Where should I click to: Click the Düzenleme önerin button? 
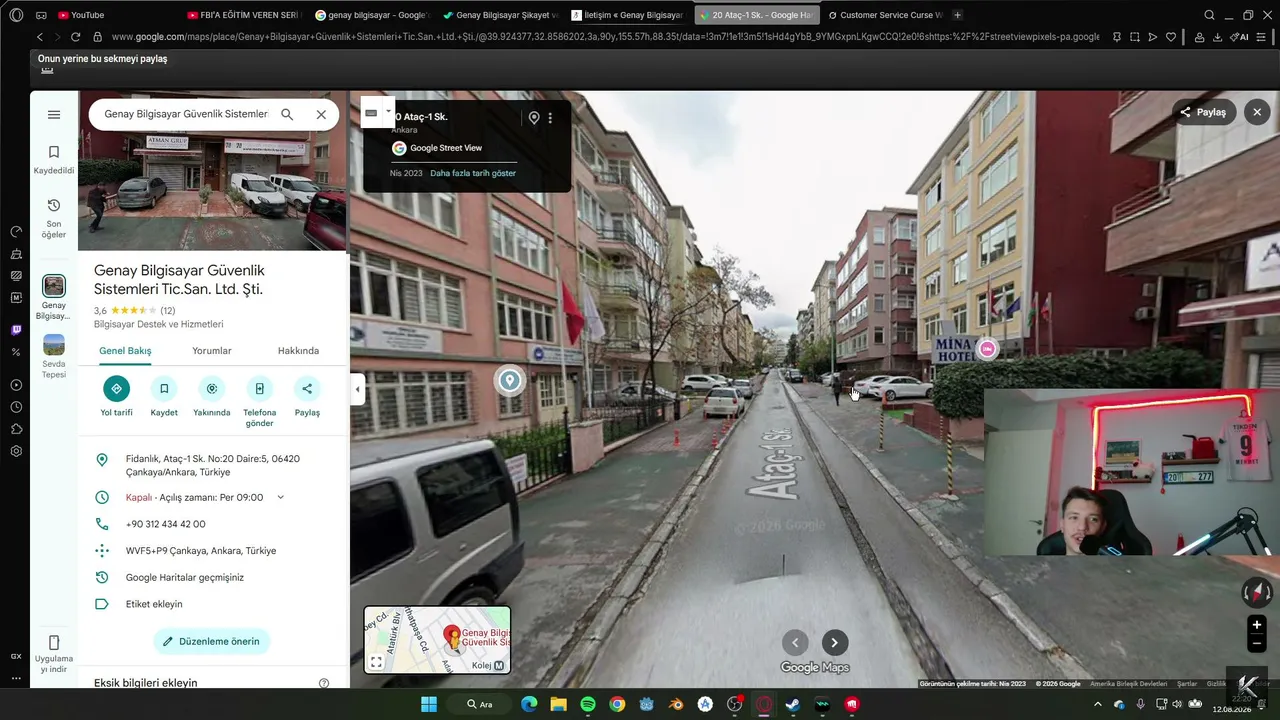[212, 641]
